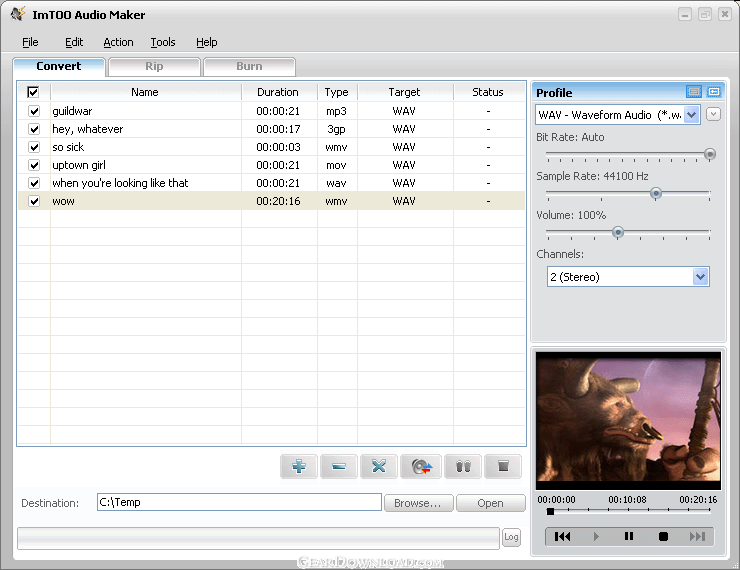
Task: Open the Log button beside progress bar
Action: tap(511, 537)
